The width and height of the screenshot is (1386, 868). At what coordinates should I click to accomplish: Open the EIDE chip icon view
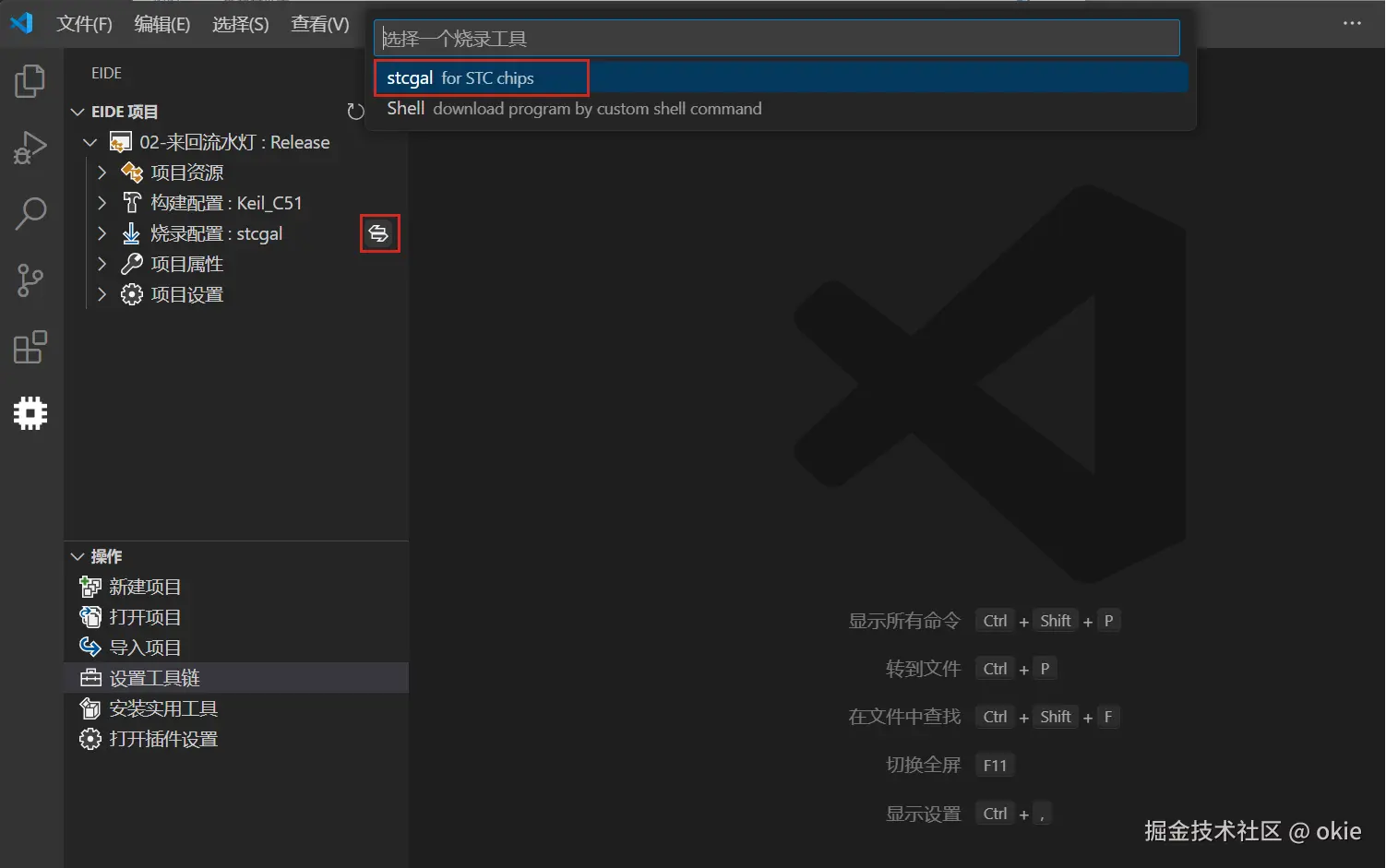30,413
